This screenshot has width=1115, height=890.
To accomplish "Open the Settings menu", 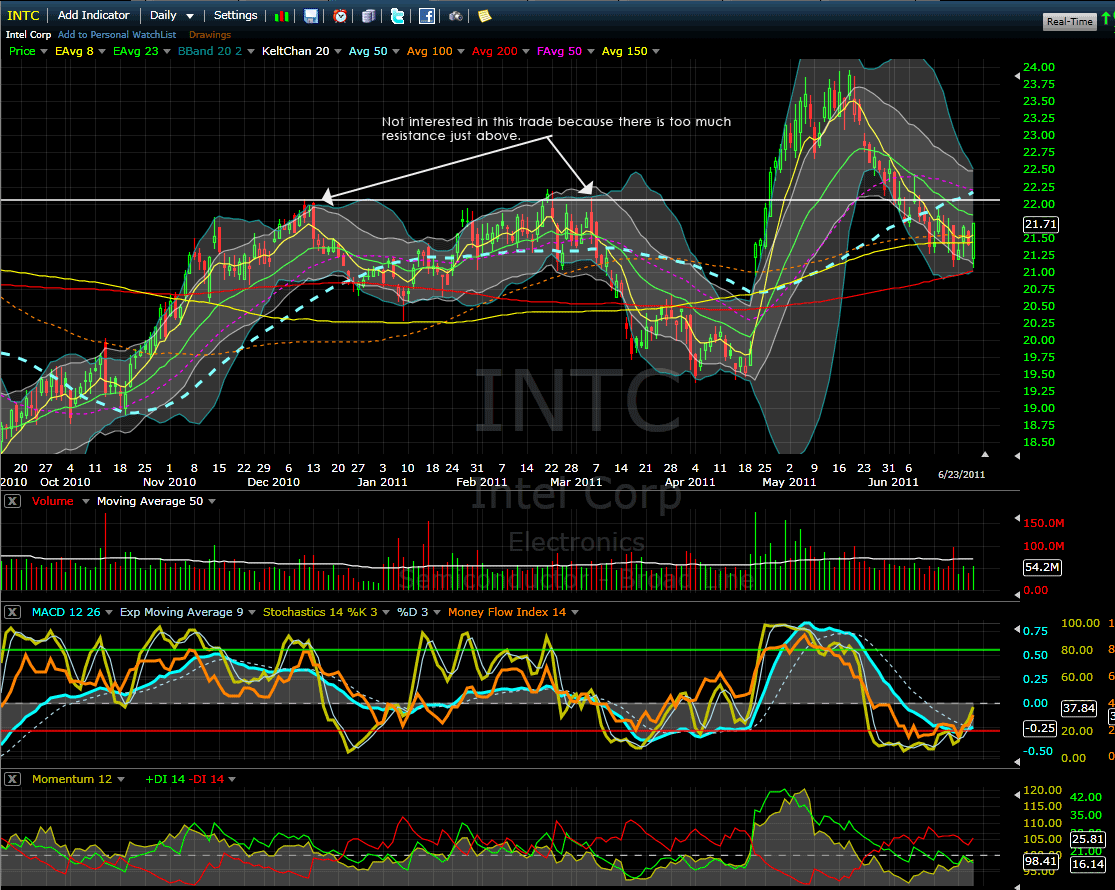I will click(235, 15).
